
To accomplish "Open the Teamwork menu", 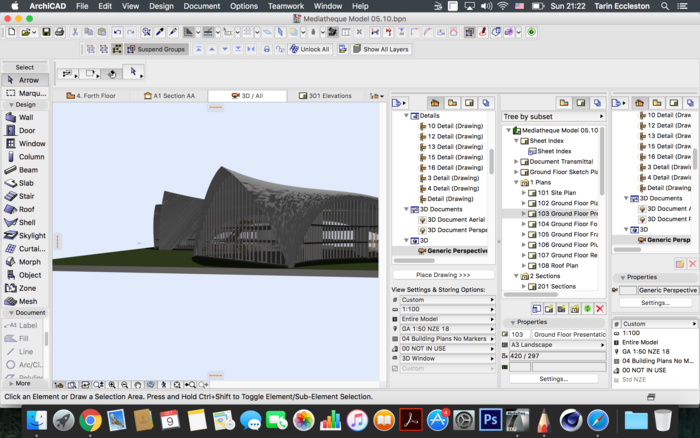I will [x=285, y=6].
